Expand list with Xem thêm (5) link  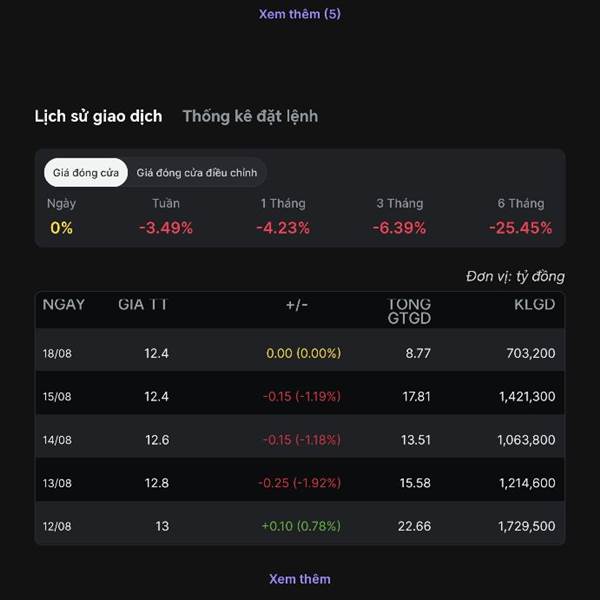300,14
